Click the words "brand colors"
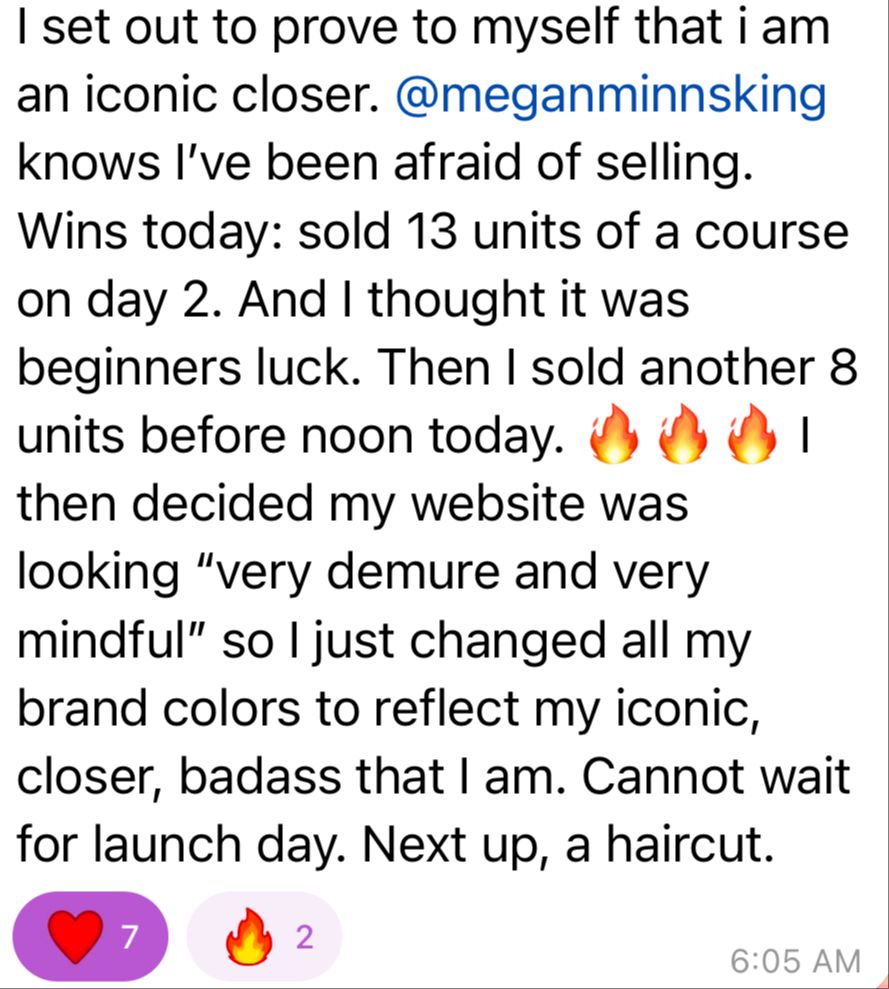This screenshot has width=889, height=989. point(158,709)
